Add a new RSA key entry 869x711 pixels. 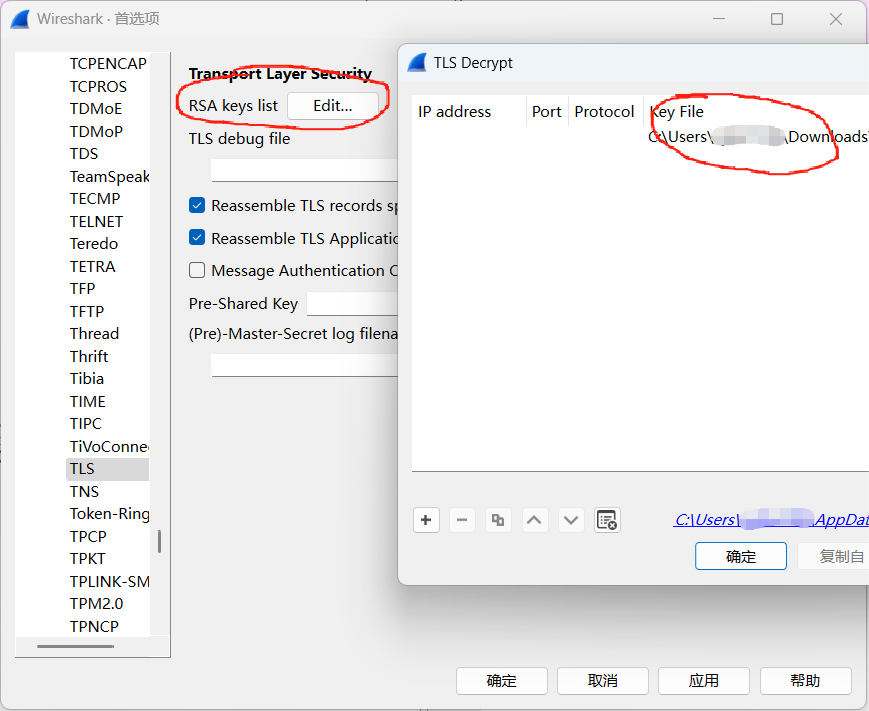pos(426,520)
